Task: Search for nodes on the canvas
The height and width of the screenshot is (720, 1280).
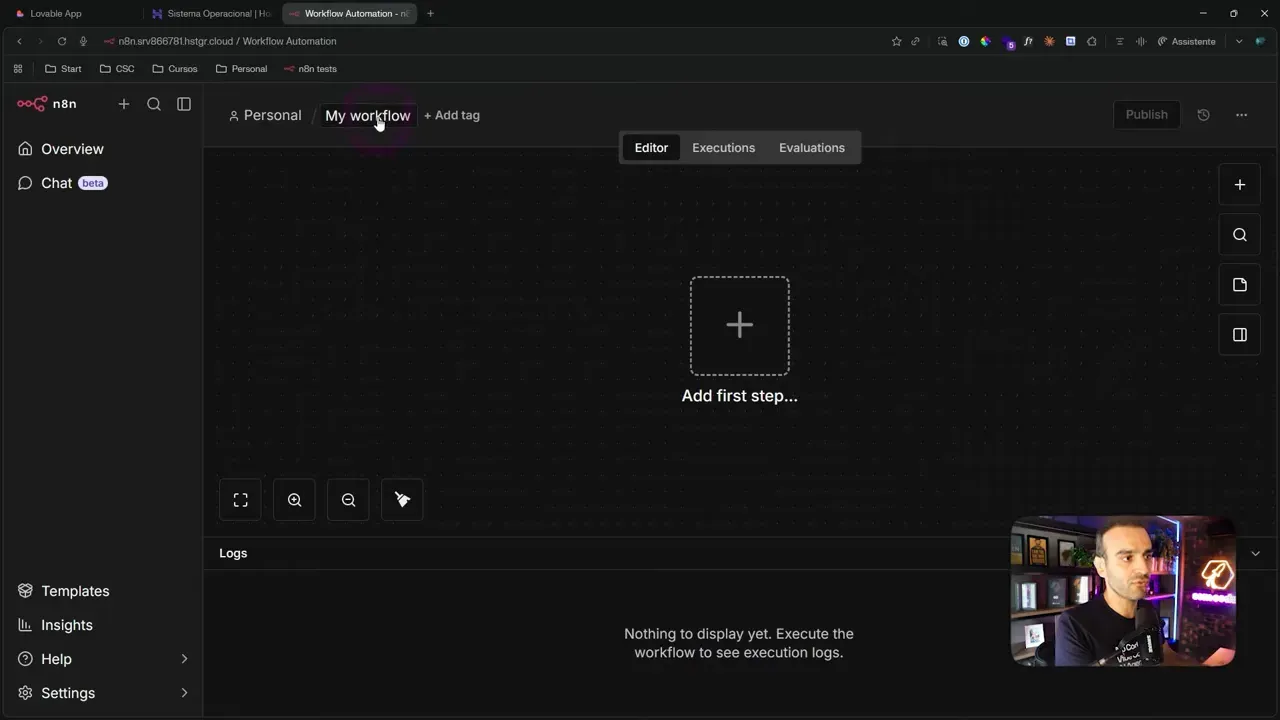Action: tap(1240, 234)
